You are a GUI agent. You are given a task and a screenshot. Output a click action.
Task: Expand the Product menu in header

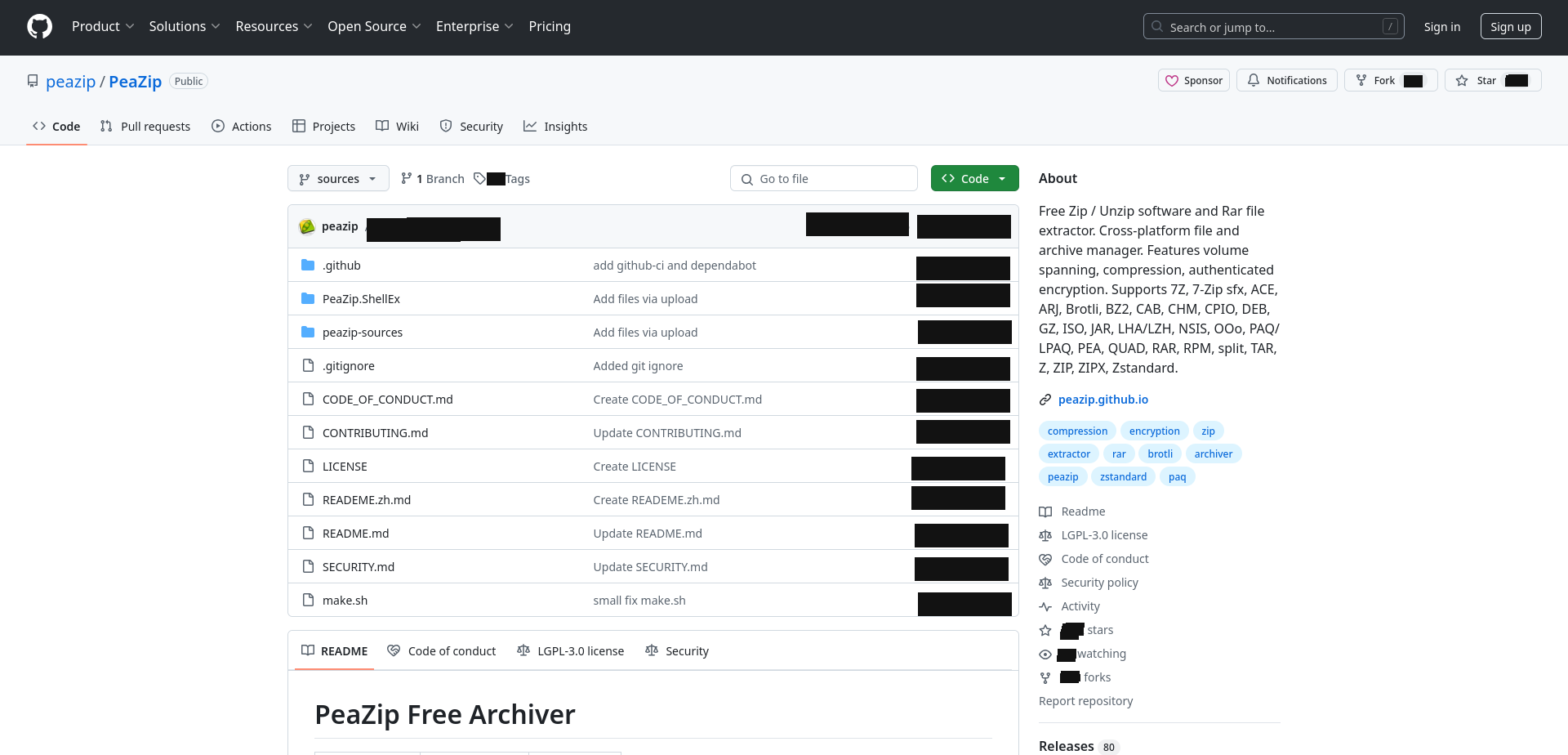click(102, 26)
